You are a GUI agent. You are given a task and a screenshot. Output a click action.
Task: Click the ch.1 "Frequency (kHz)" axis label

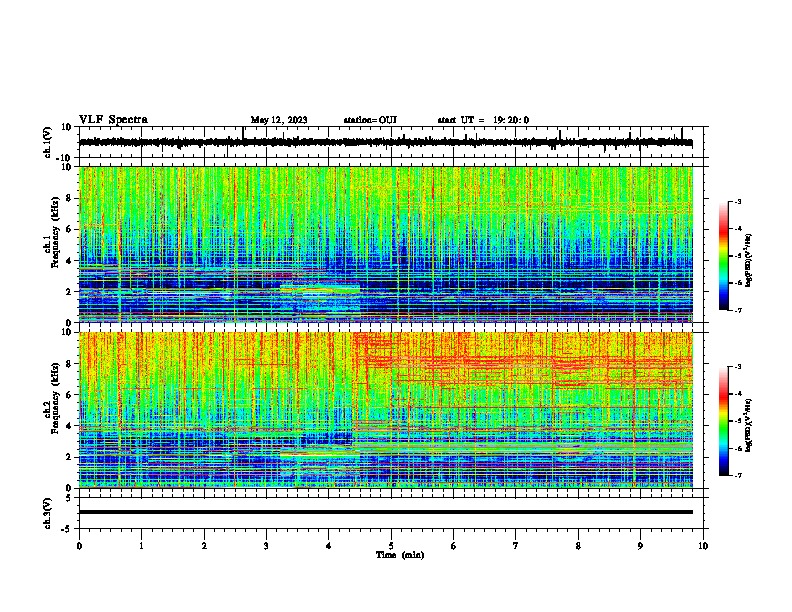[x=55, y=233]
